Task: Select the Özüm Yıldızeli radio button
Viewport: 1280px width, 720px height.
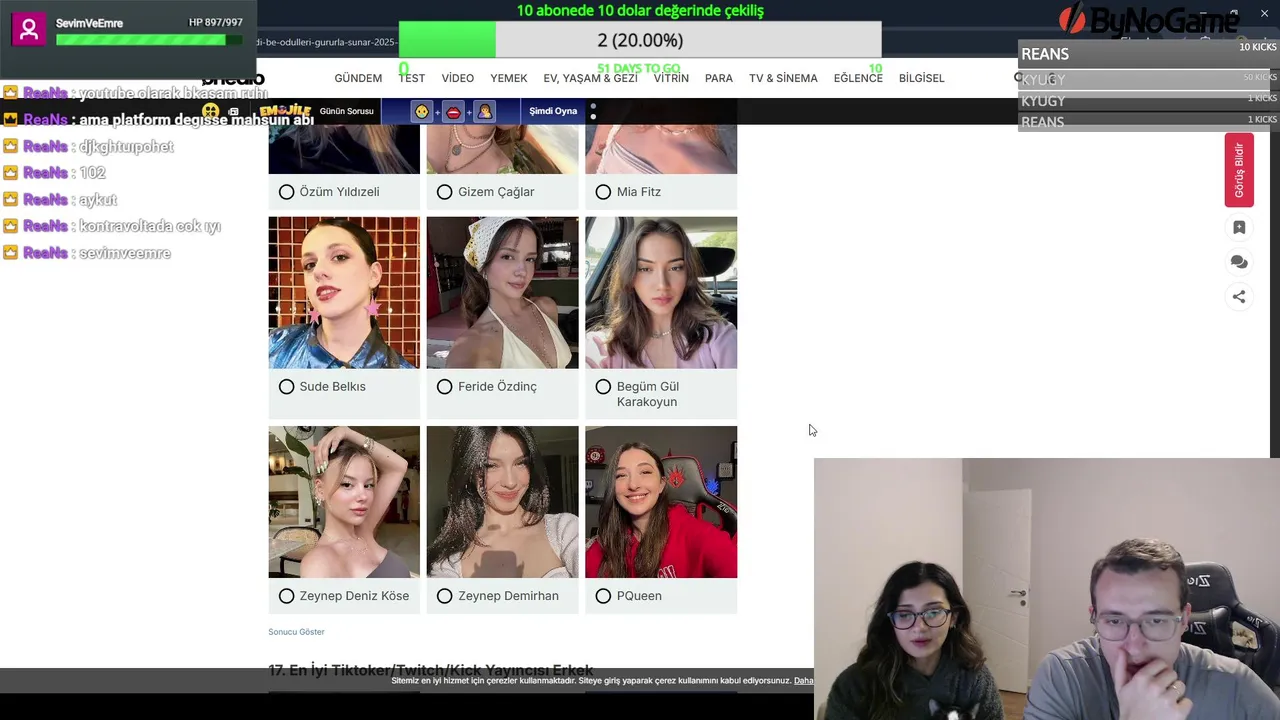Action: click(x=286, y=192)
